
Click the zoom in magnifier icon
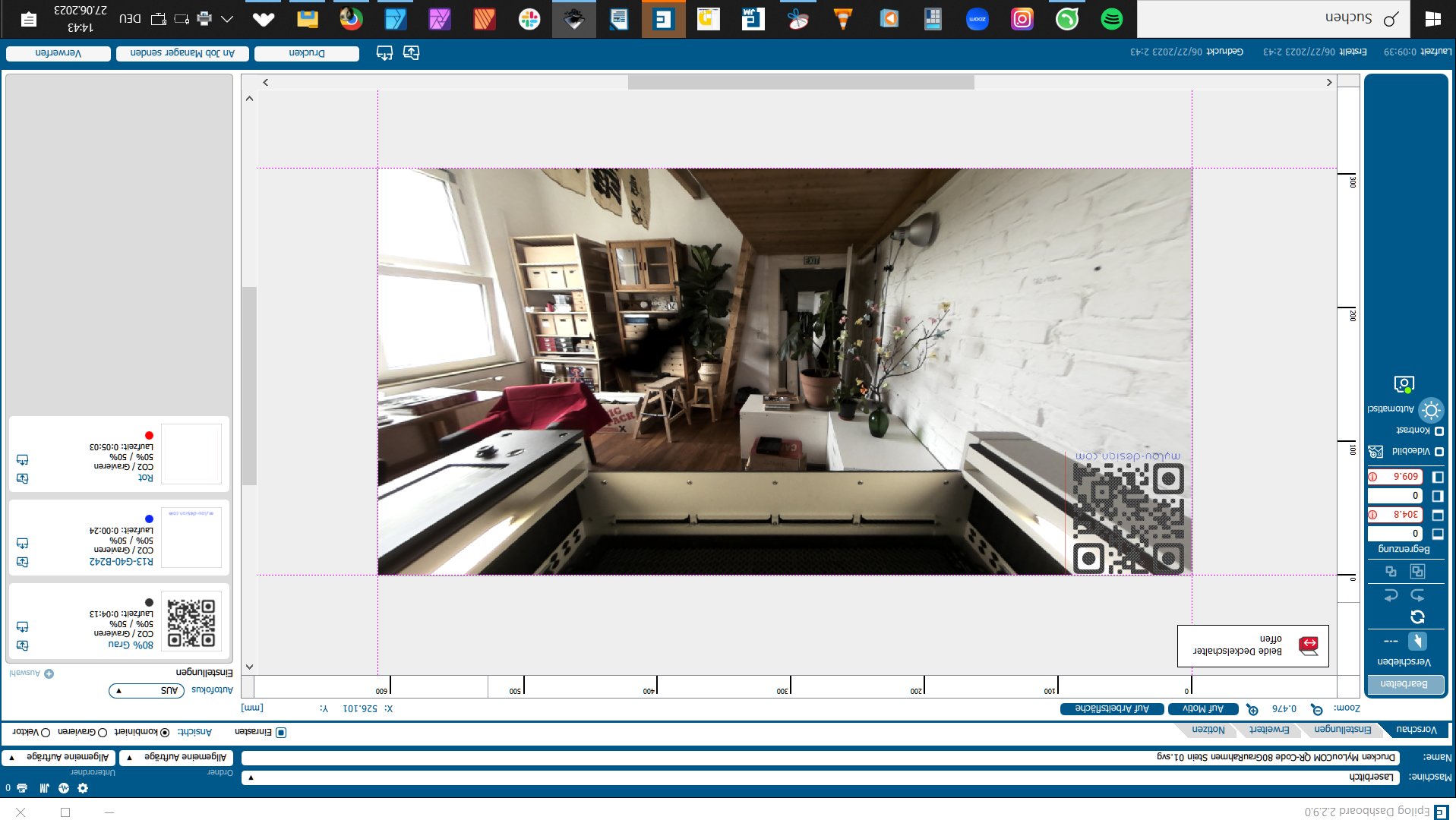[1252, 709]
